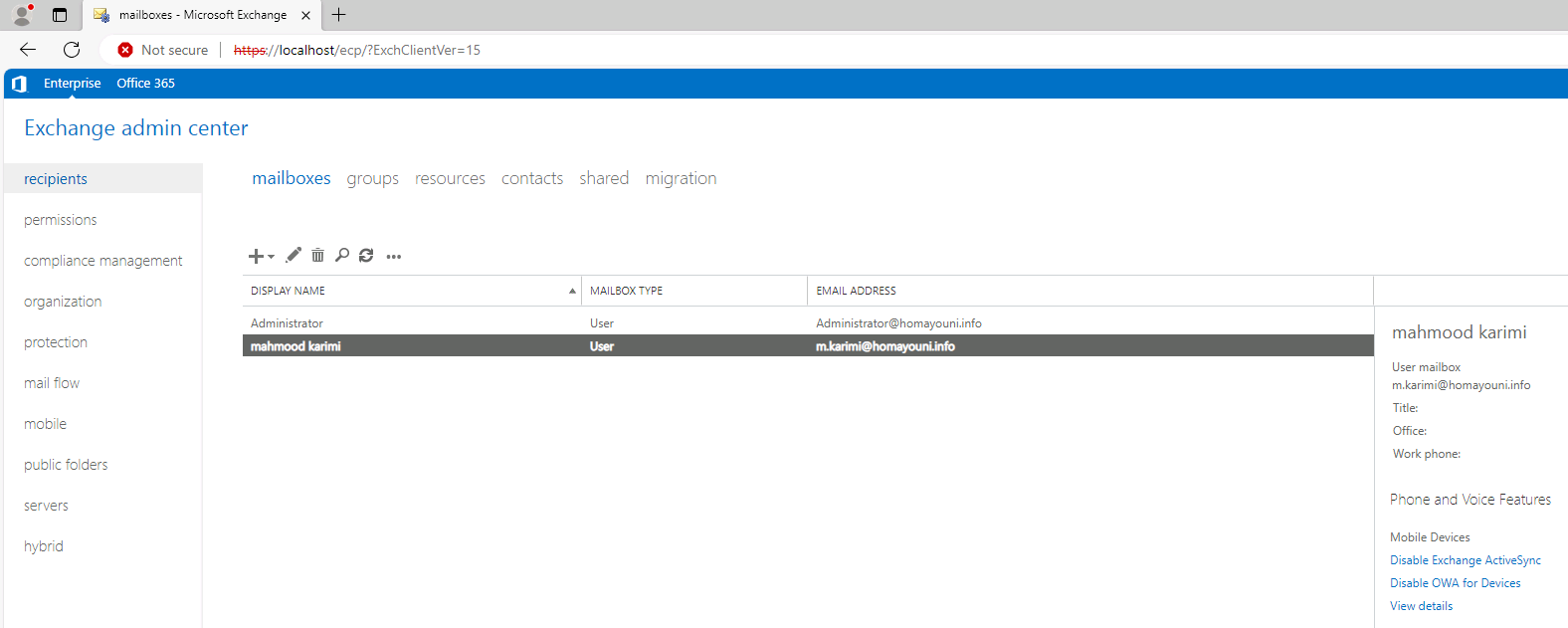Open the browser profile avatar icon
The image size is (1568, 628).
[x=22, y=15]
